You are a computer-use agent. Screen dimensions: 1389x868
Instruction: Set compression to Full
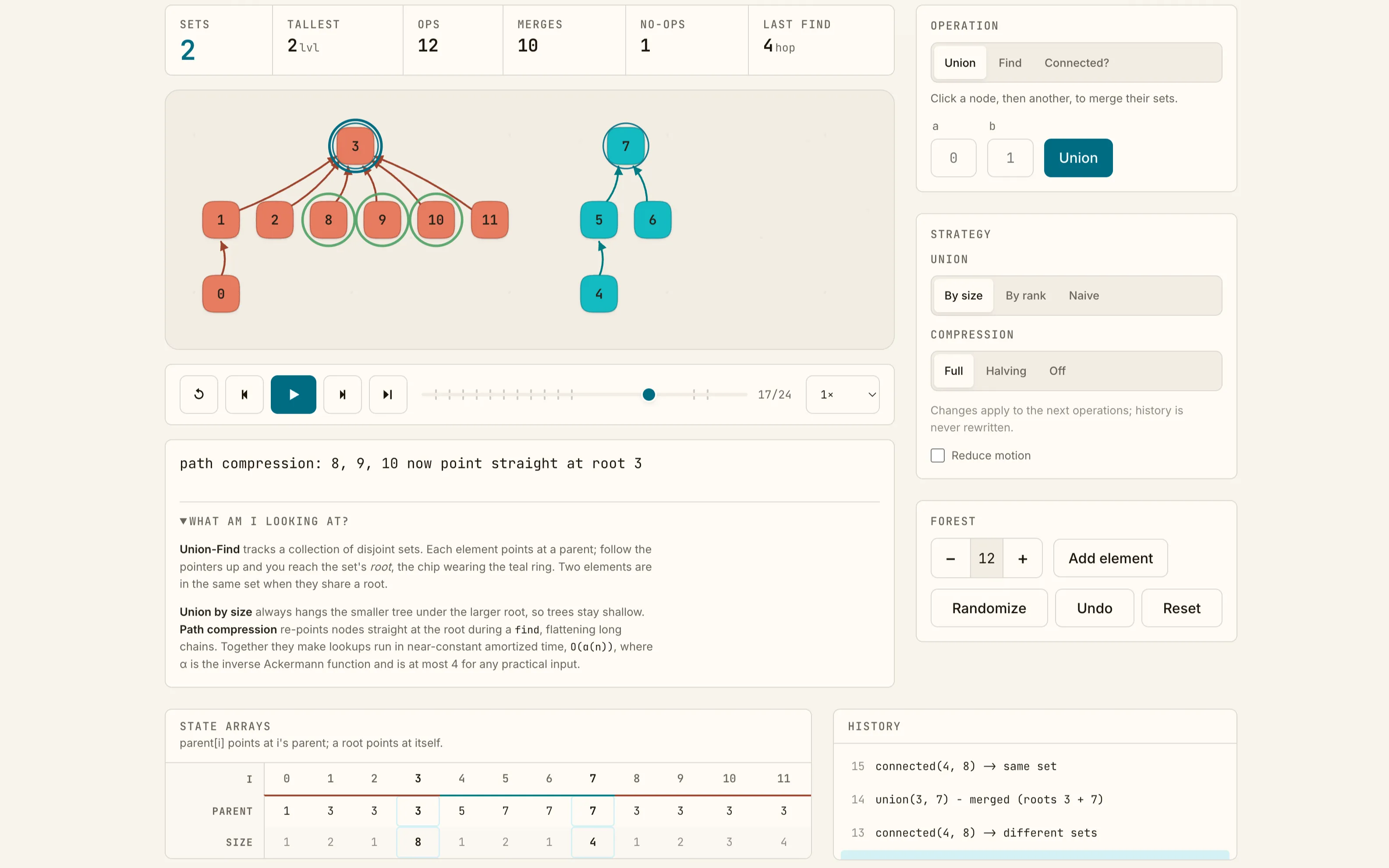[x=953, y=371]
